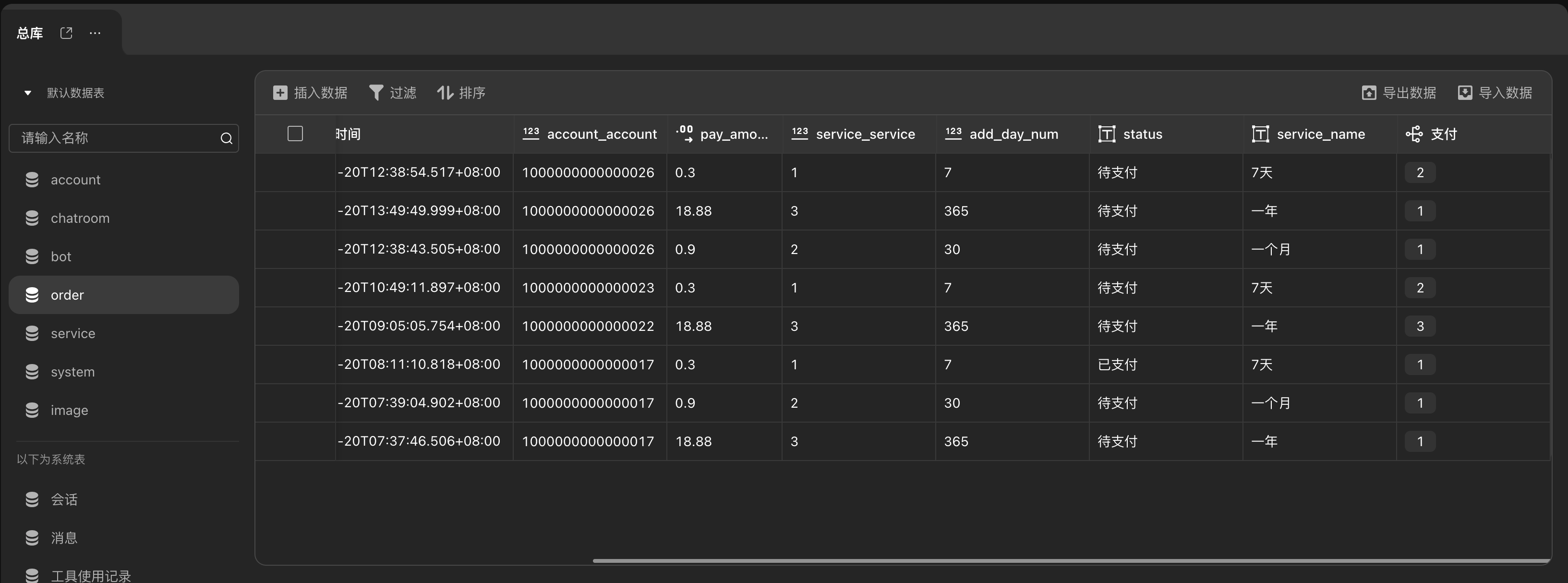Open the 会话 system table
Screen dimensions: 1568x583
[x=123, y=499]
